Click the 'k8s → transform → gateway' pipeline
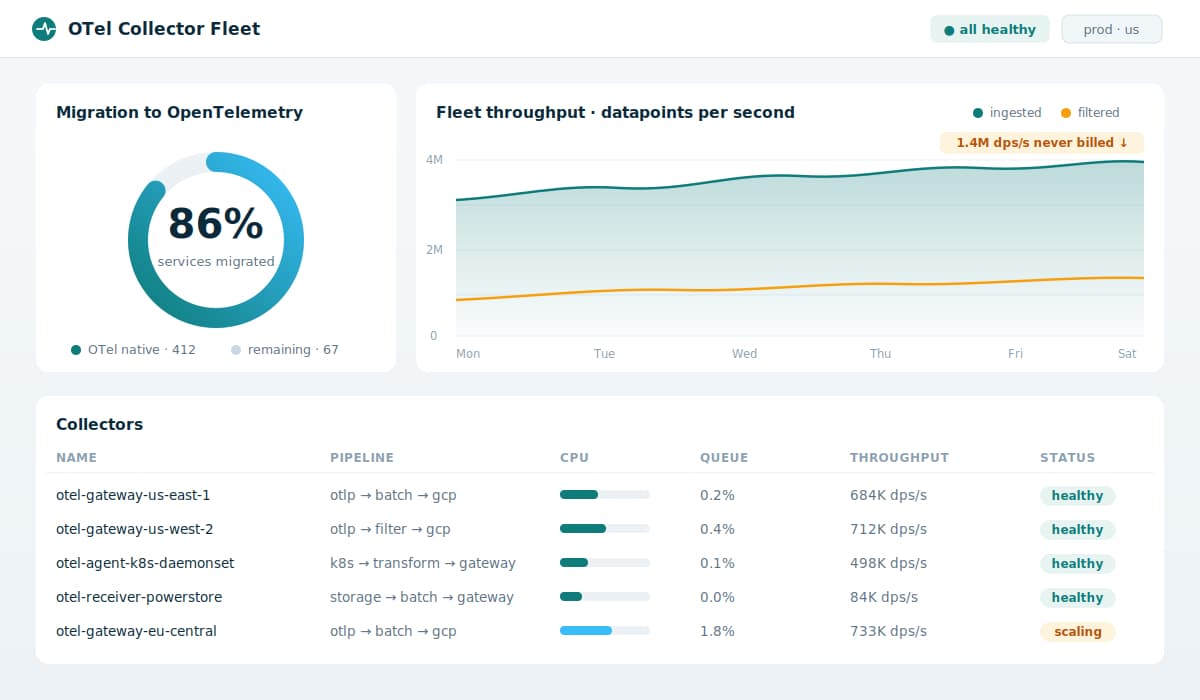This screenshot has width=1200, height=700. pos(423,563)
